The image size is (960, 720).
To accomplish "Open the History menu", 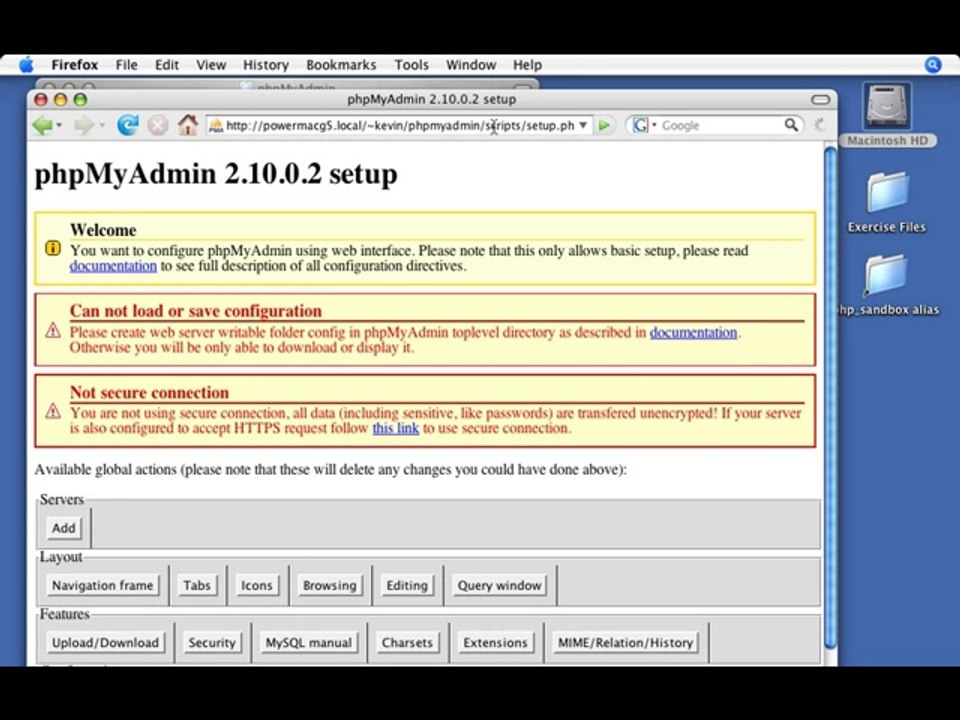I will click(x=266, y=65).
